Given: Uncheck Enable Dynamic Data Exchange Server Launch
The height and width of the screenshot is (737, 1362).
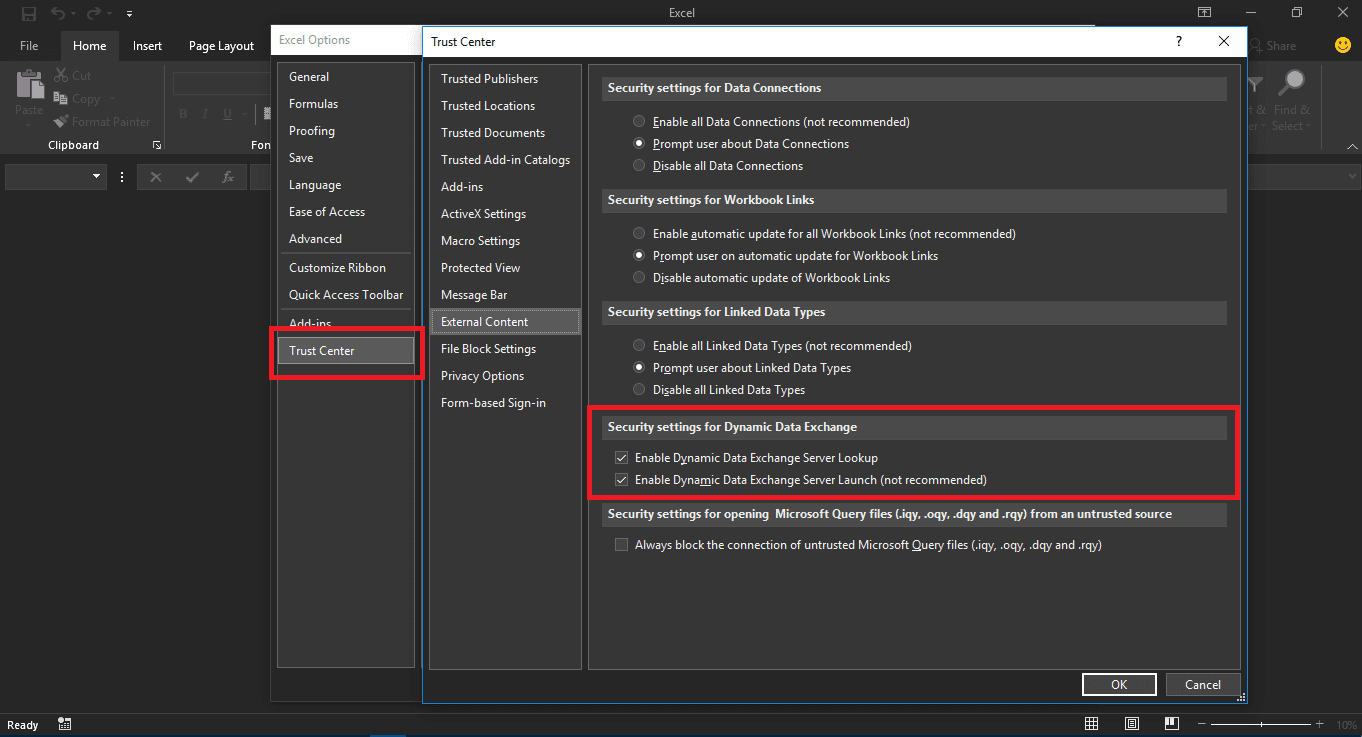Looking at the screenshot, I should tap(621, 480).
